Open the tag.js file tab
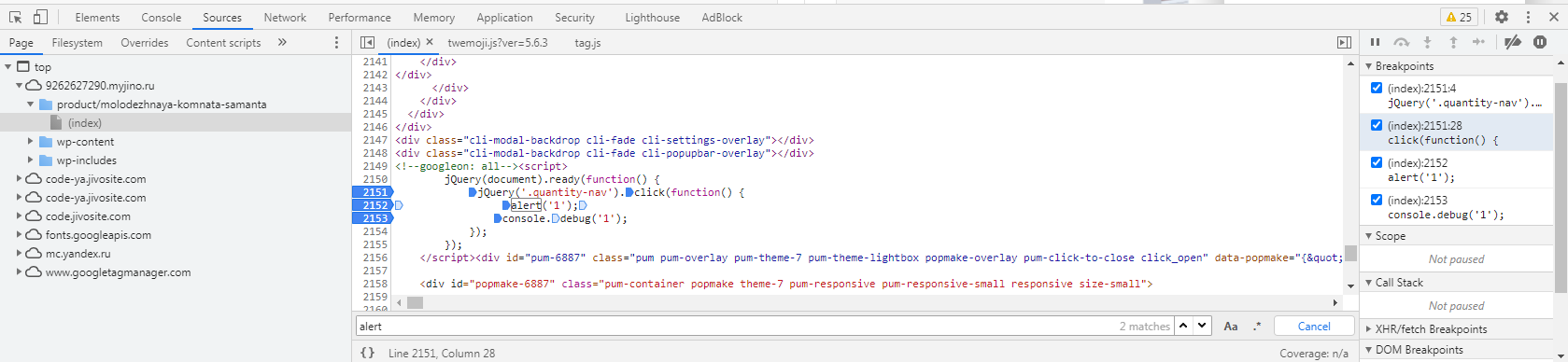This screenshot has width=1568, height=362. click(587, 42)
